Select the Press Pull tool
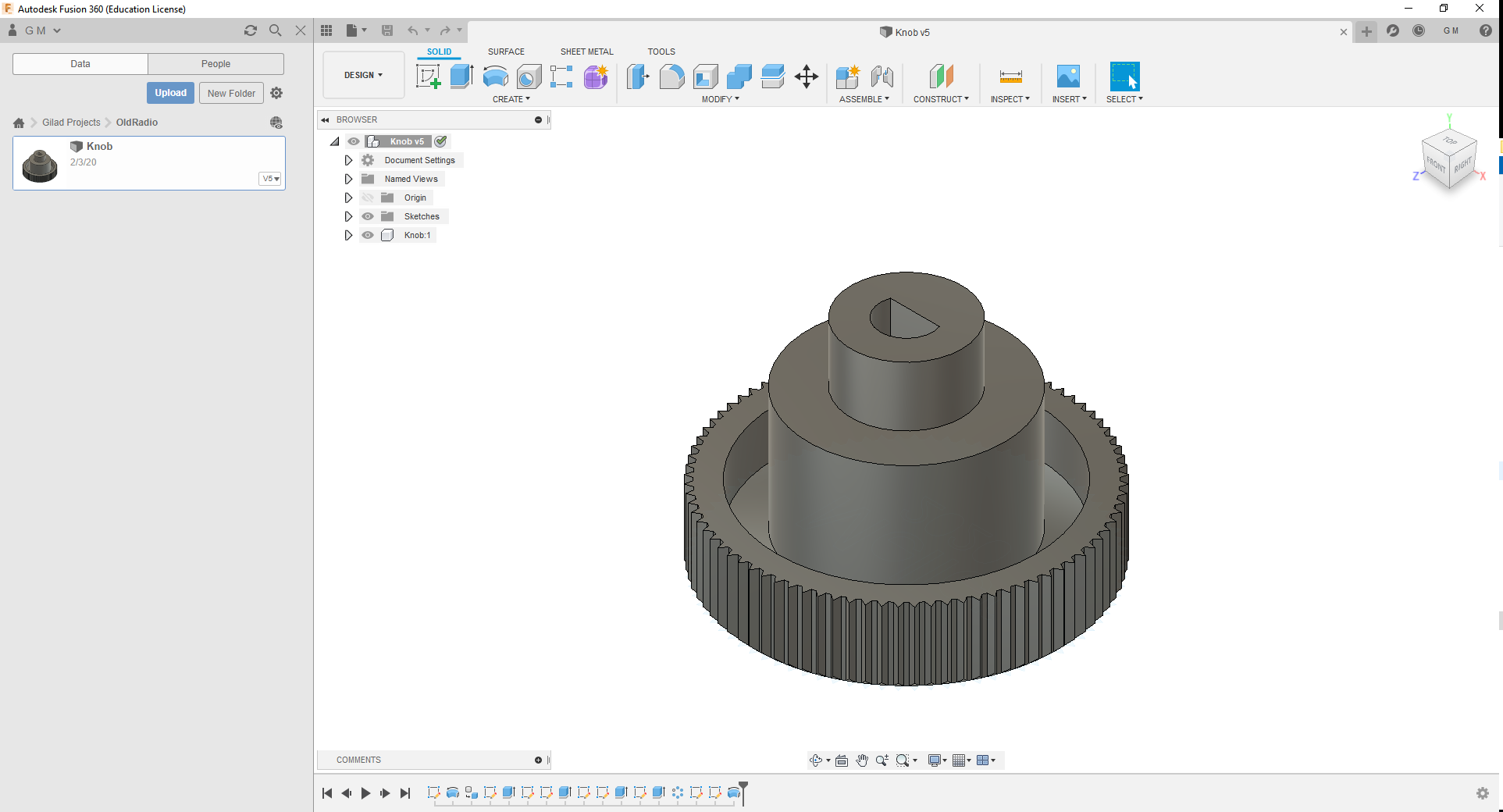 pyautogui.click(x=638, y=77)
